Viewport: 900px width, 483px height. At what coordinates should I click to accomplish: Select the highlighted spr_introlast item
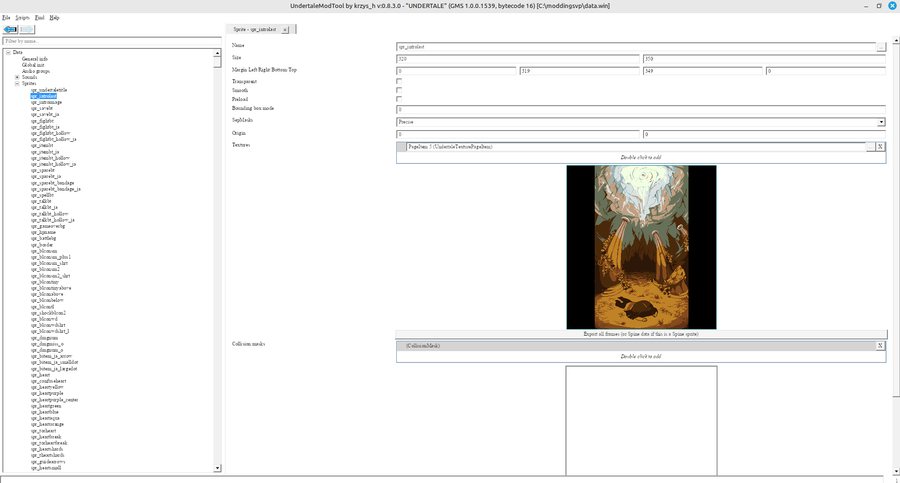[x=44, y=96]
